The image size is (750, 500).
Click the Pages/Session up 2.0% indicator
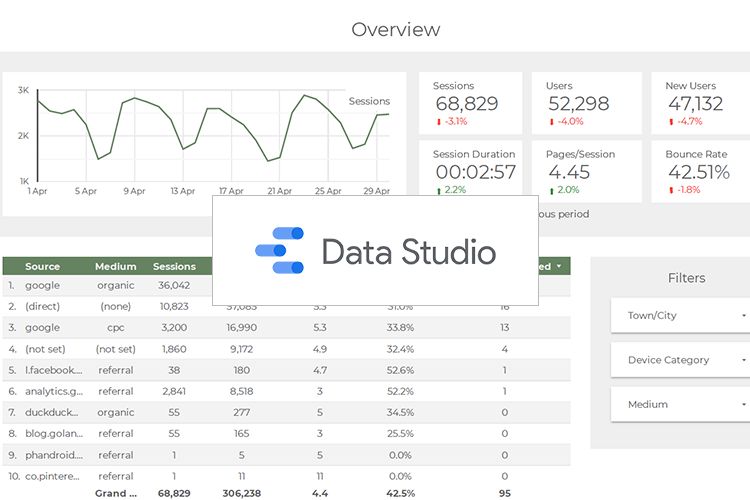coord(564,190)
